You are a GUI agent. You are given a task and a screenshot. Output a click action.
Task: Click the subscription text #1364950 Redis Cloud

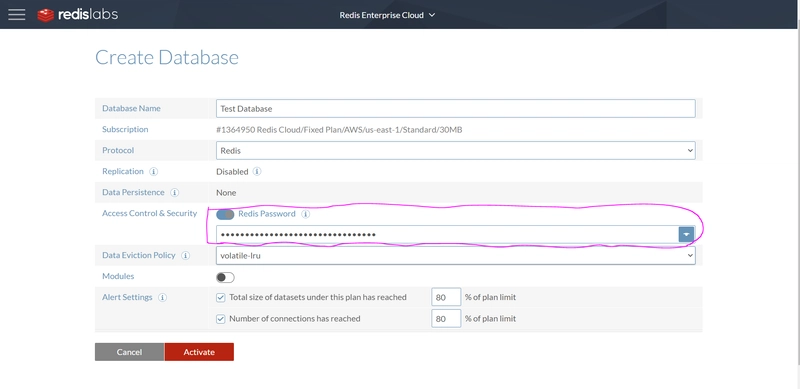[339, 130]
